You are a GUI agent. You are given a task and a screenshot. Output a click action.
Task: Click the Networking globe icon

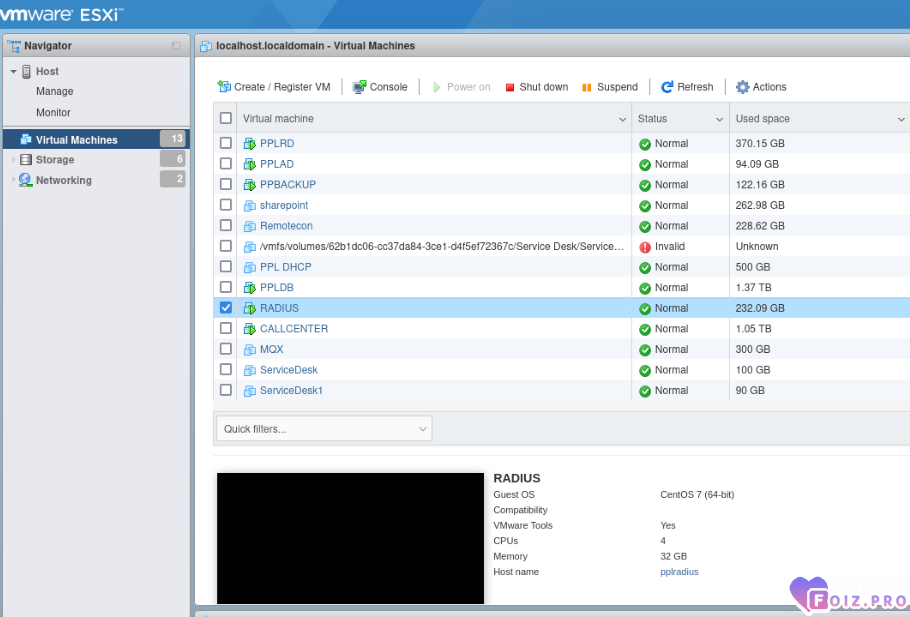[25, 180]
